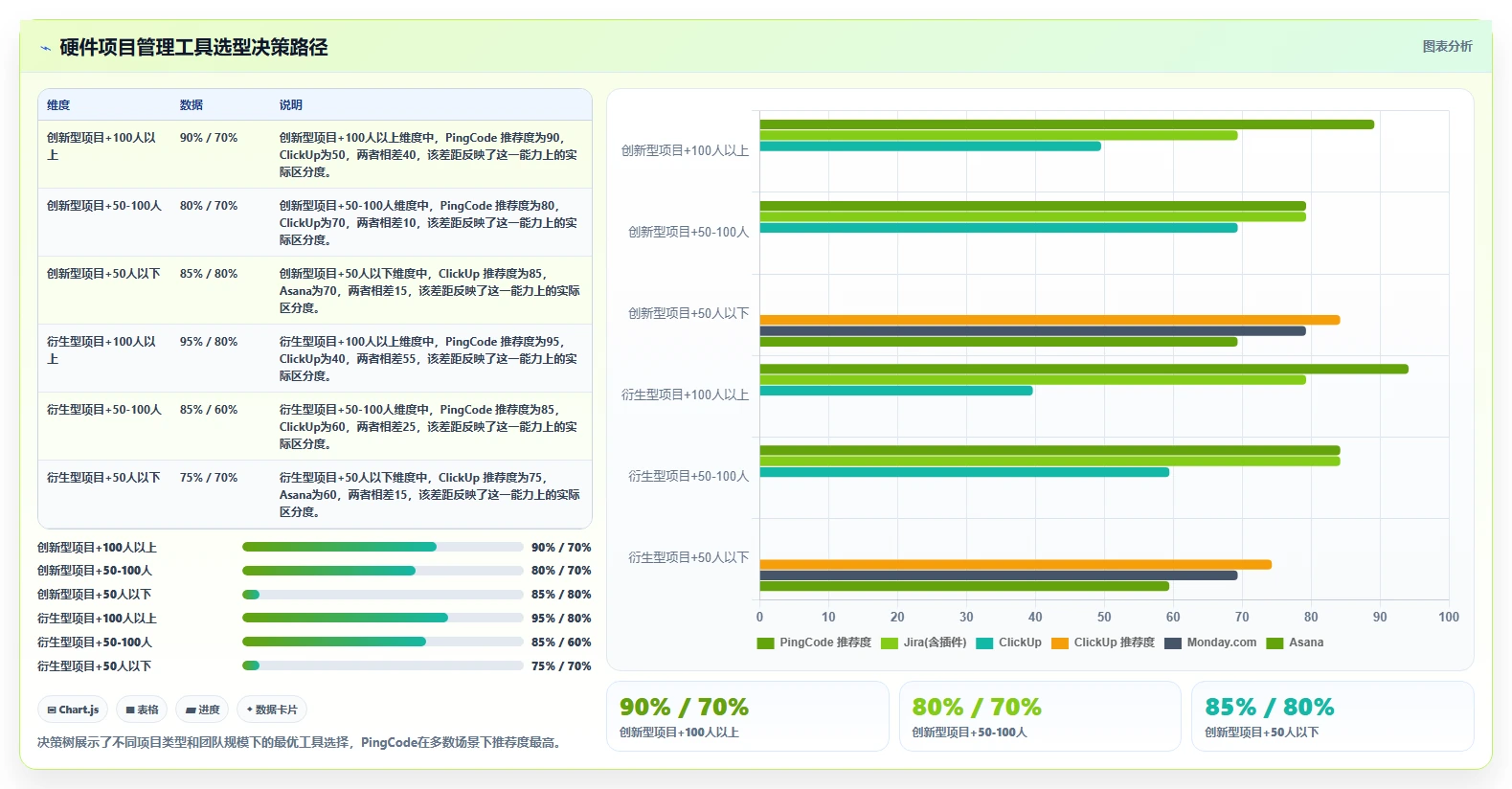Click the footer note starting with 决策树展示了
Screen dimensions: 1512x789
pyautogui.click(x=300, y=742)
